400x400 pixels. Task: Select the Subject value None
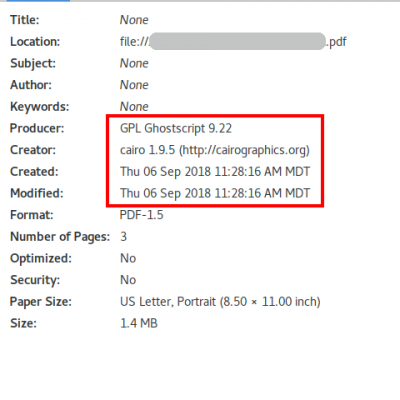click(134, 63)
